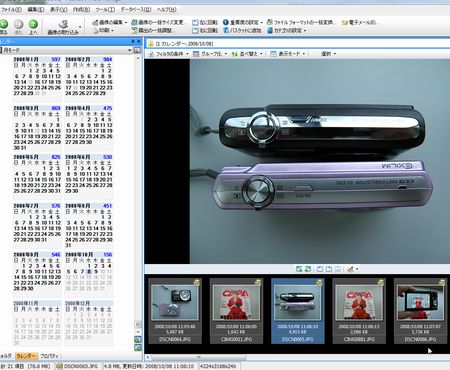
Task: Open the 表示(V) menu
Action: (58, 10)
